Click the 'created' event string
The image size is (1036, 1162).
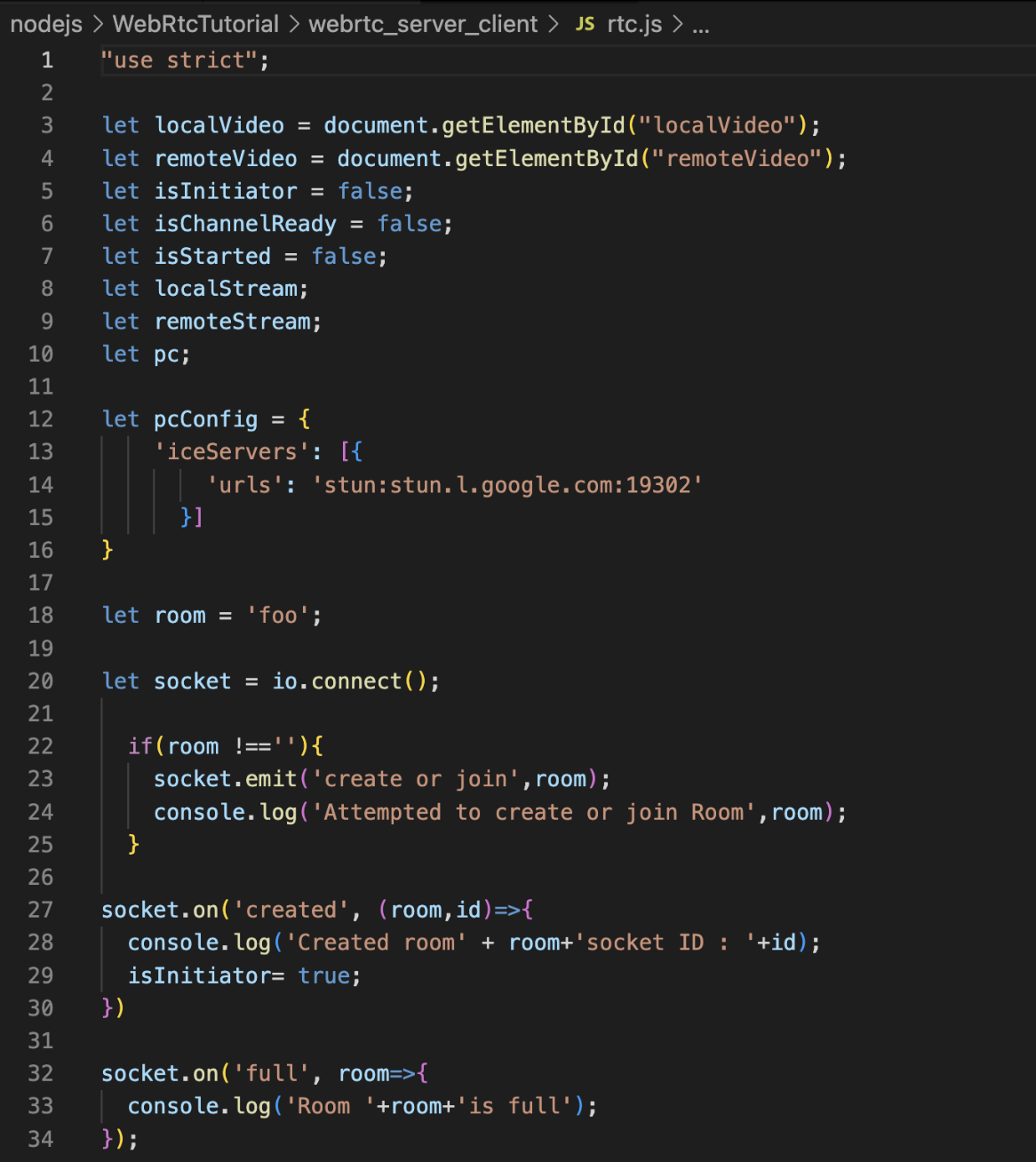tap(291, 910)
